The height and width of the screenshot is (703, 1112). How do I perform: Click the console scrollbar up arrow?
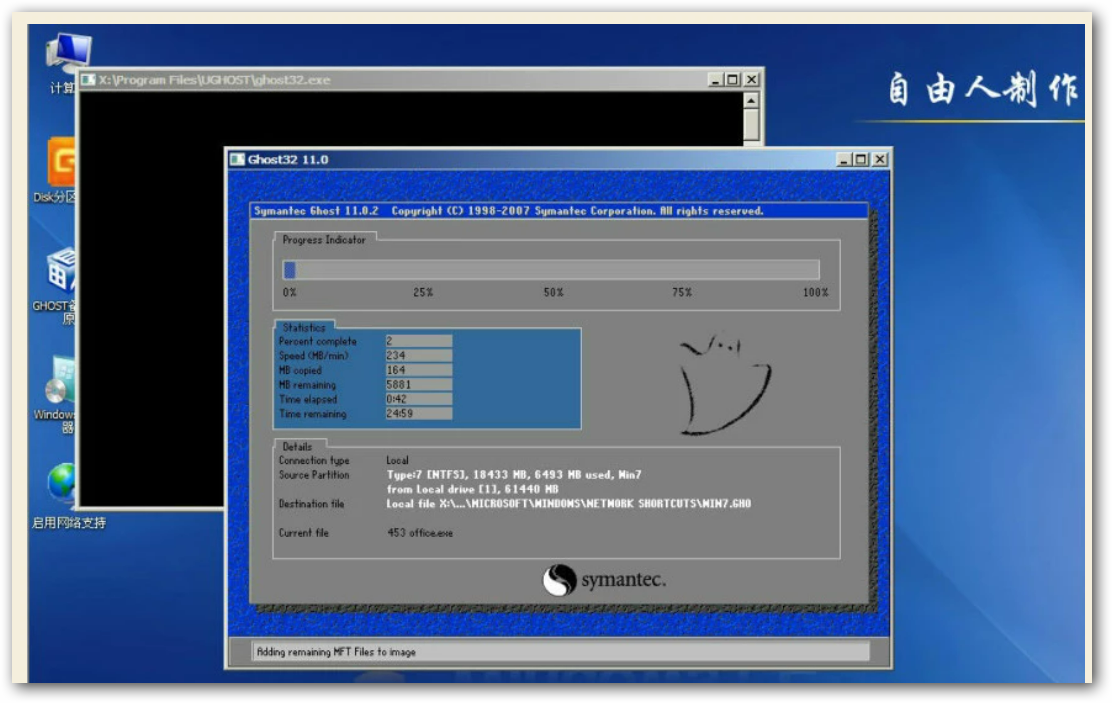[751, 100]
